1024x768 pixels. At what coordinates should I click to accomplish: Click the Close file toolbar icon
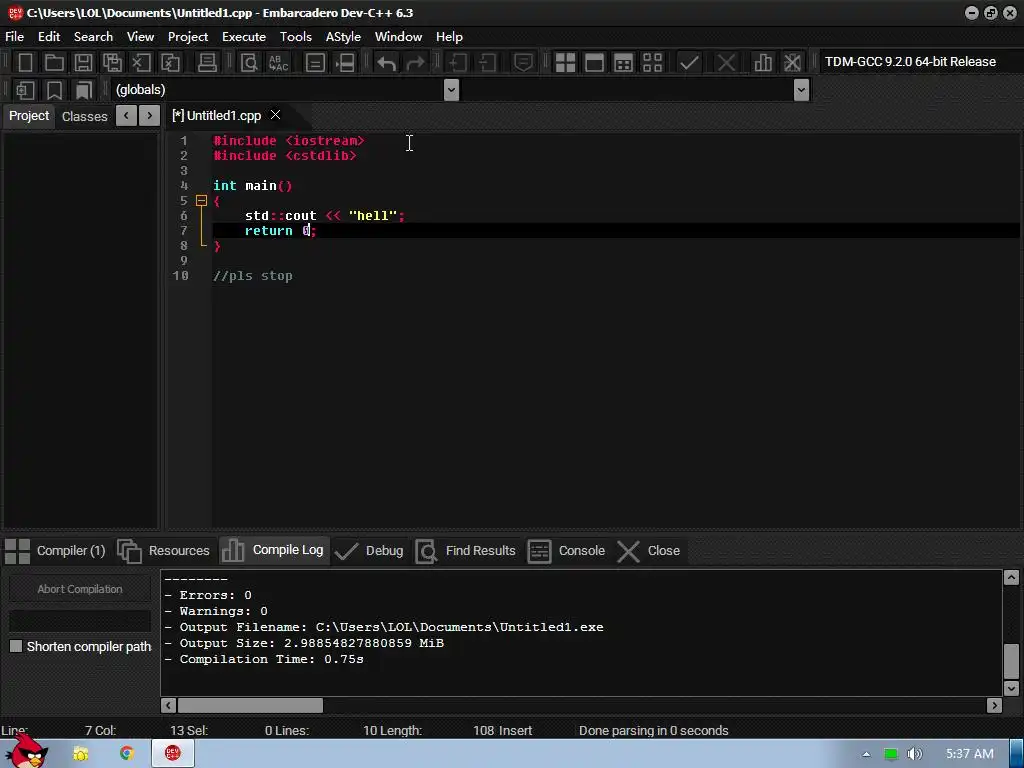(x=141, y=62)
